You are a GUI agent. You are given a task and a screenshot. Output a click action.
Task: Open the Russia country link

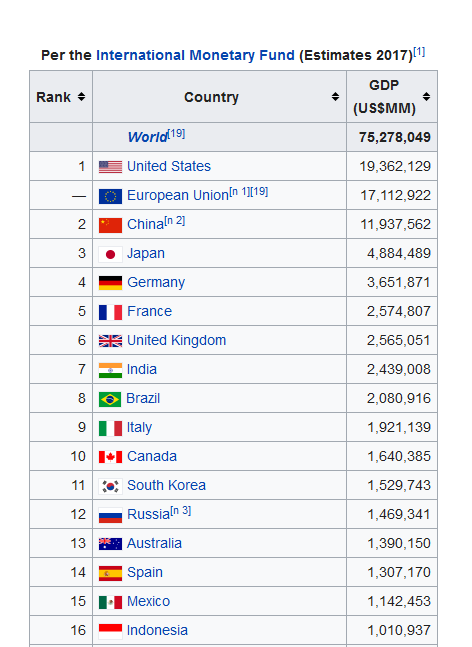point(149,514)
